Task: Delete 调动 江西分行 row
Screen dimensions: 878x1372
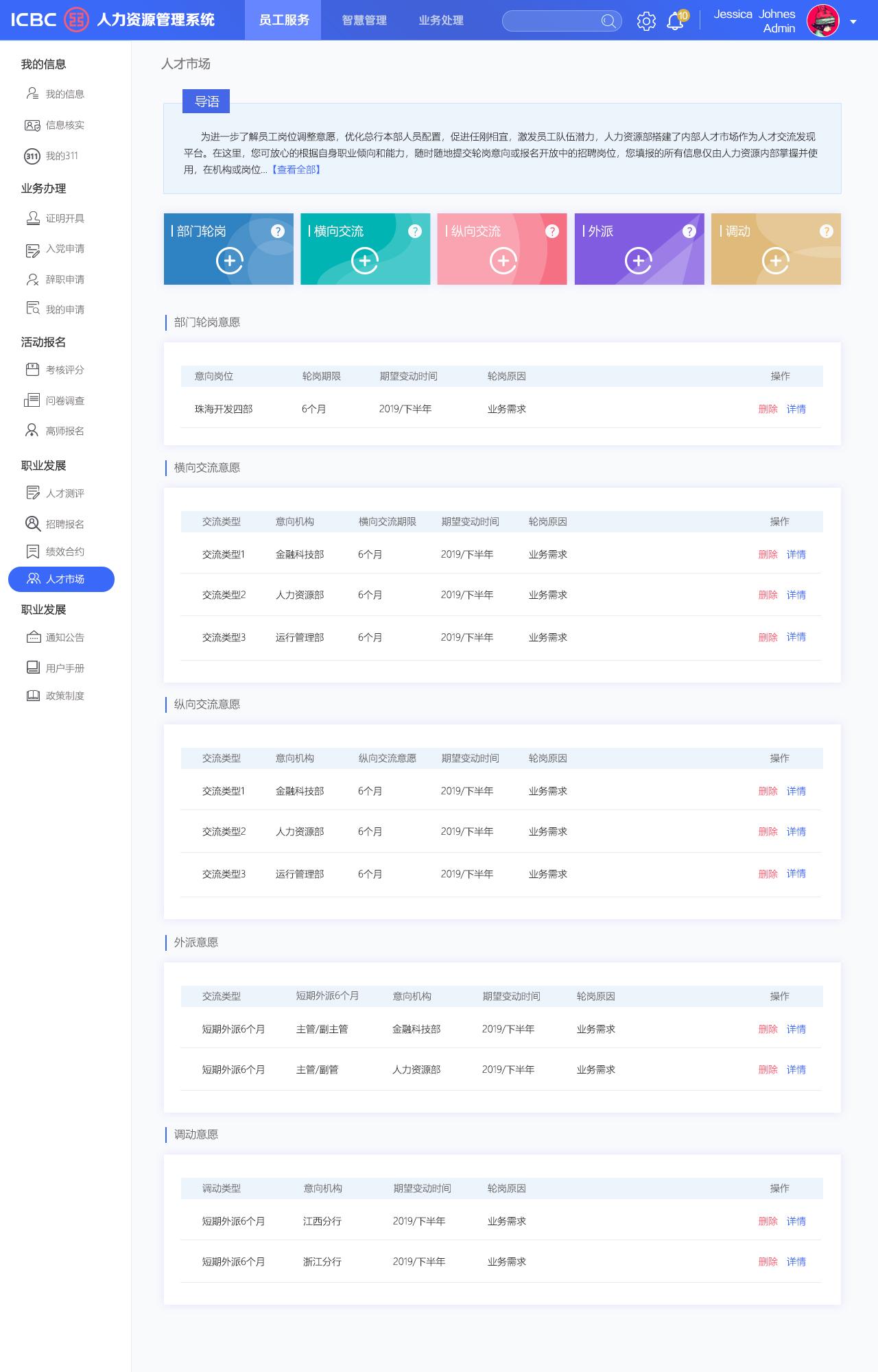Action: click(768, 1221)
